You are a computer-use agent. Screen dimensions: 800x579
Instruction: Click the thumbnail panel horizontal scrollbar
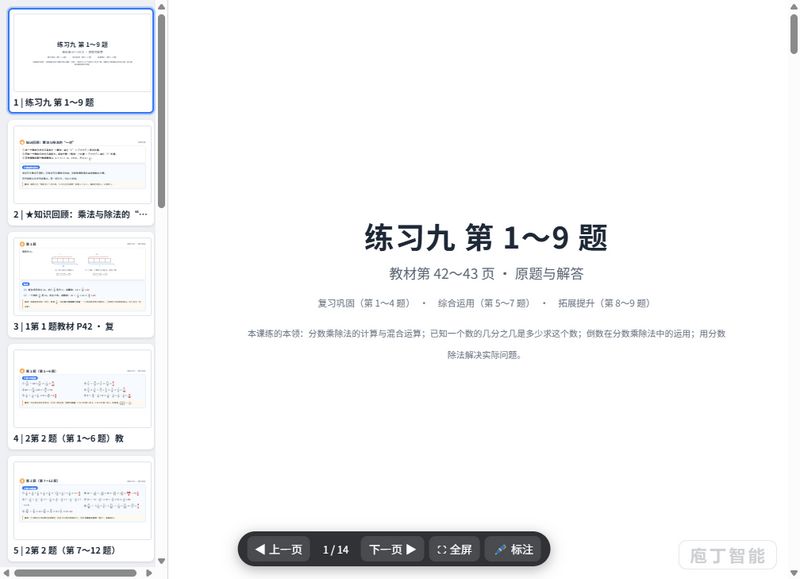tap(76, 573)
